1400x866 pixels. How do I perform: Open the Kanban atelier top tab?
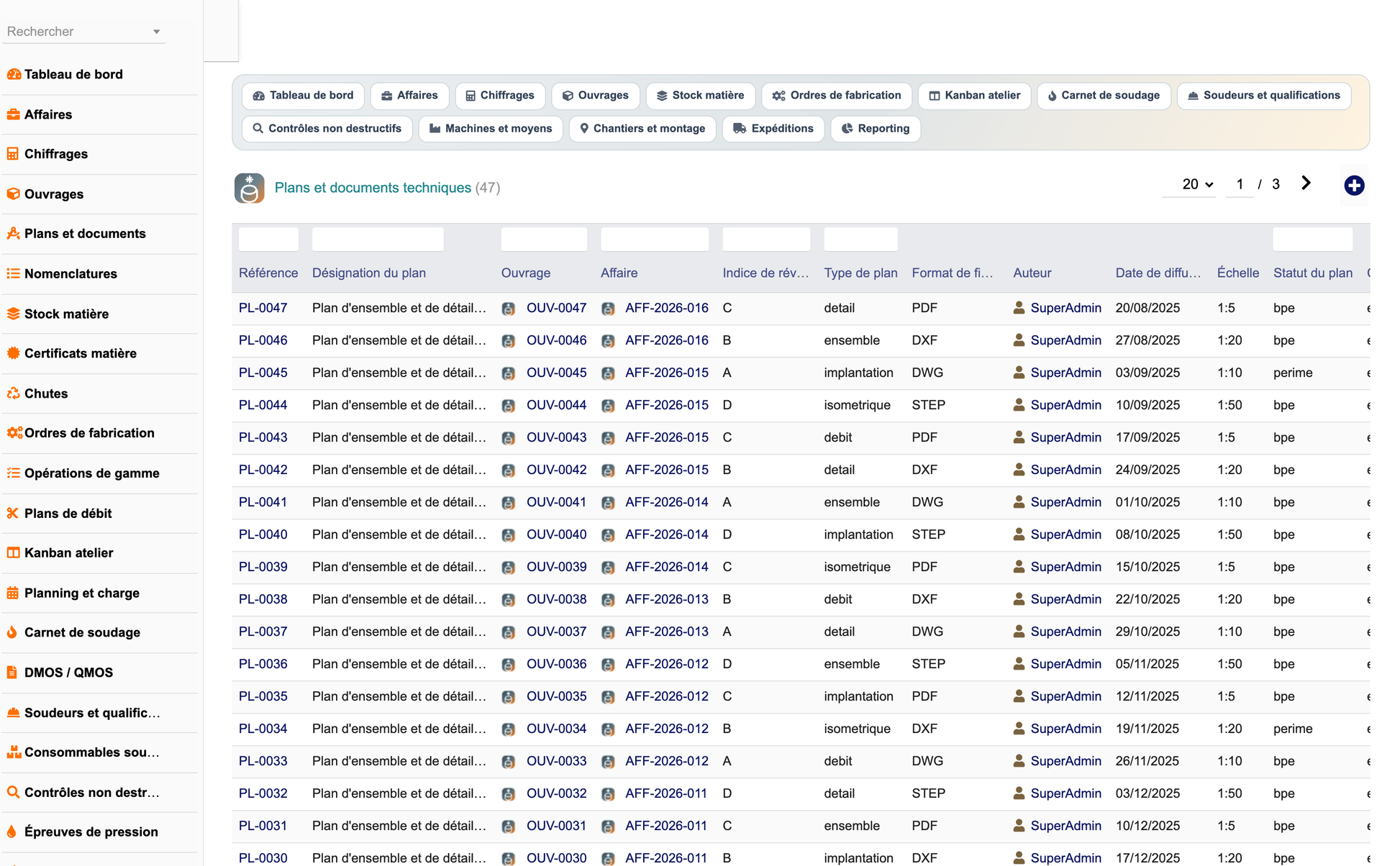point(975,96)
